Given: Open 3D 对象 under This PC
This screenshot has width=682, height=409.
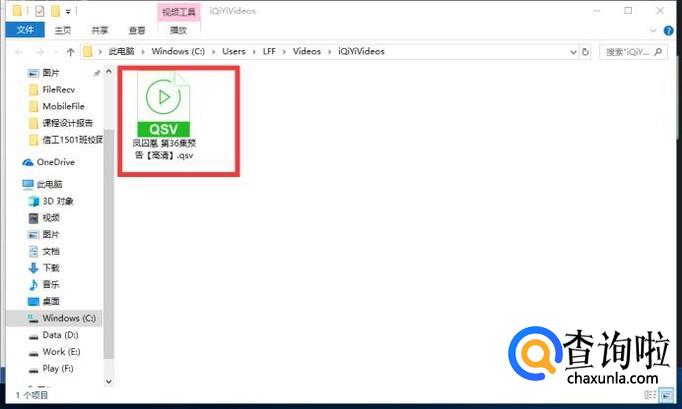Looking at the screenshot, I should (x=57, y=201).
